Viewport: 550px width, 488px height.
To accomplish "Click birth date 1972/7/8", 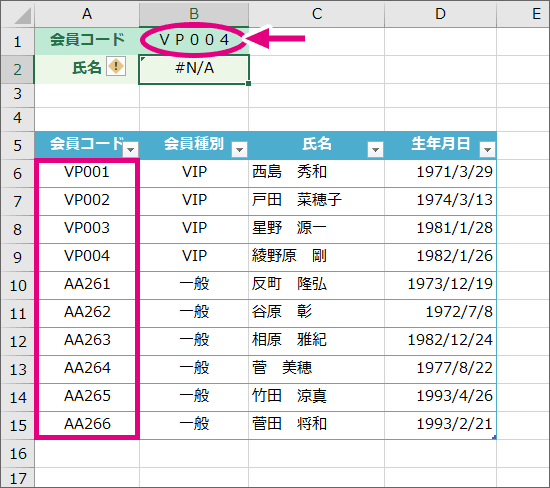I will [x=459, y=312].
